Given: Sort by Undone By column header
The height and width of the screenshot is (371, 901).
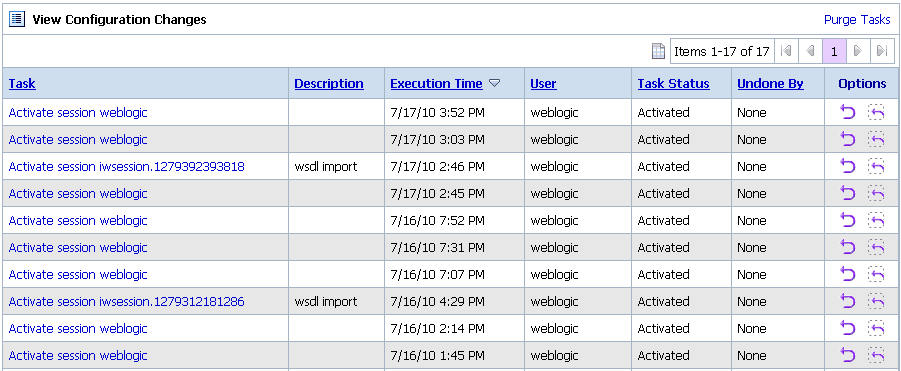Looking at the screenshot, I should [770, 84].
